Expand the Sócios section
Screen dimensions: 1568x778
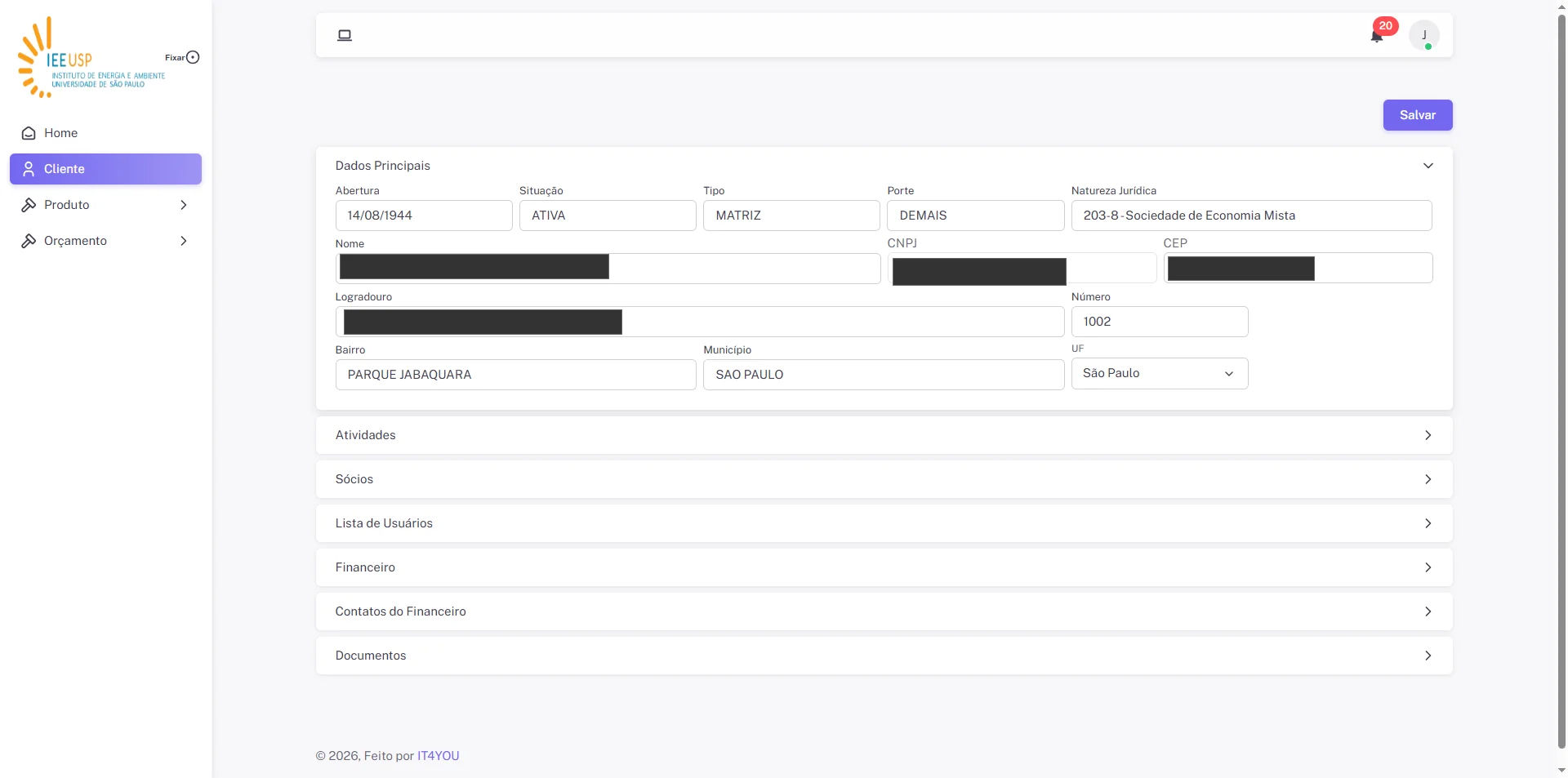884,479
